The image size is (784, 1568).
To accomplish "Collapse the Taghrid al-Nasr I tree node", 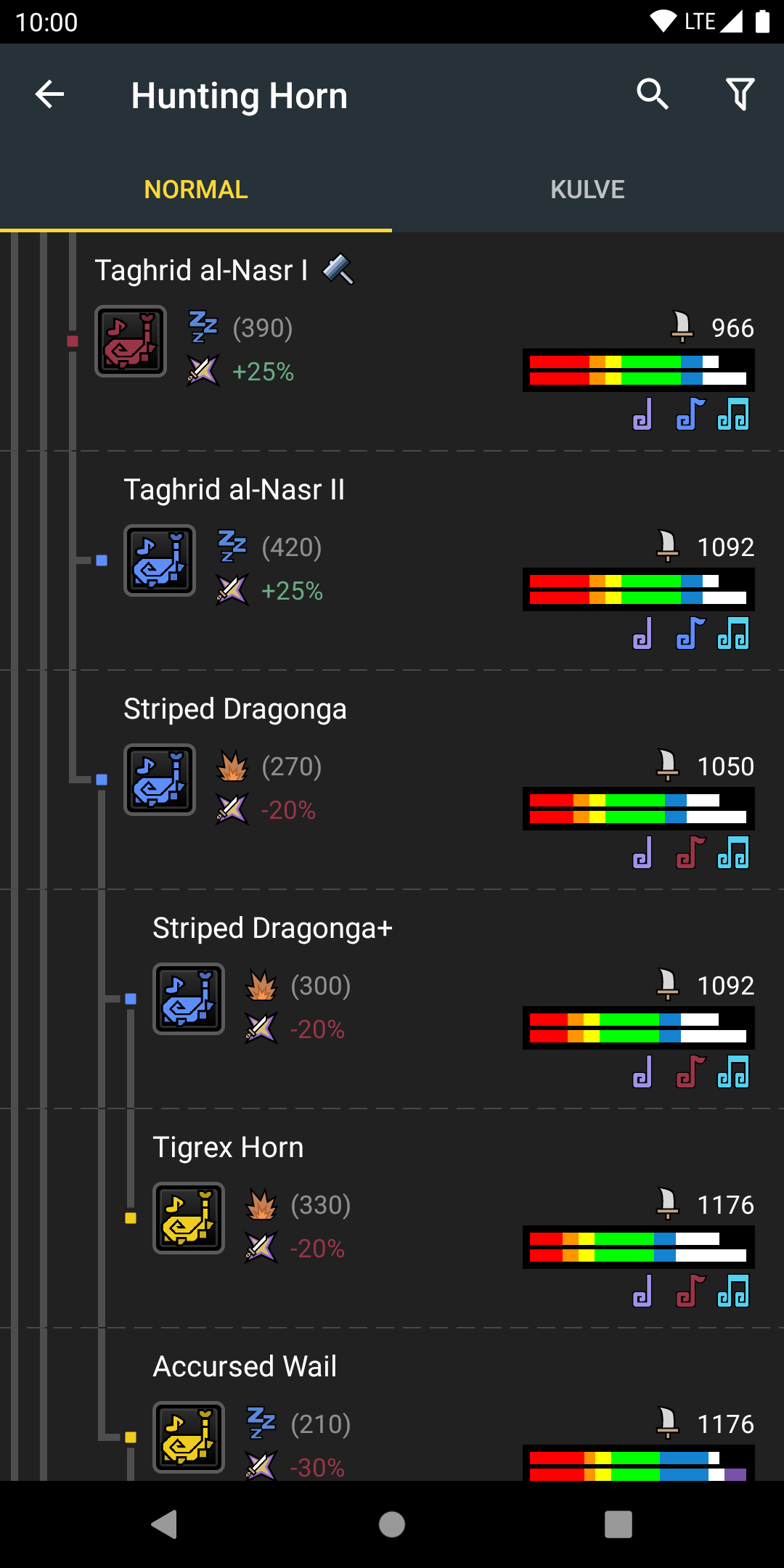I will [73, 341].
